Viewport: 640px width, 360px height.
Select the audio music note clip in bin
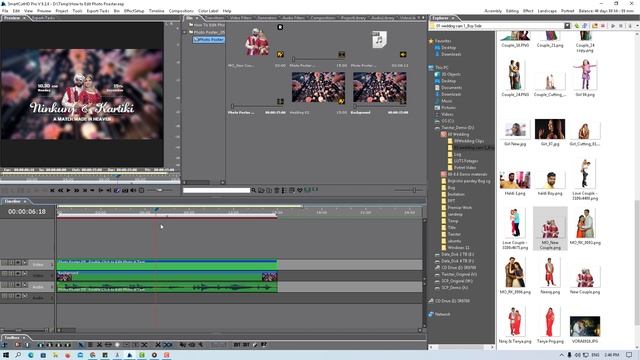(379, 40)
